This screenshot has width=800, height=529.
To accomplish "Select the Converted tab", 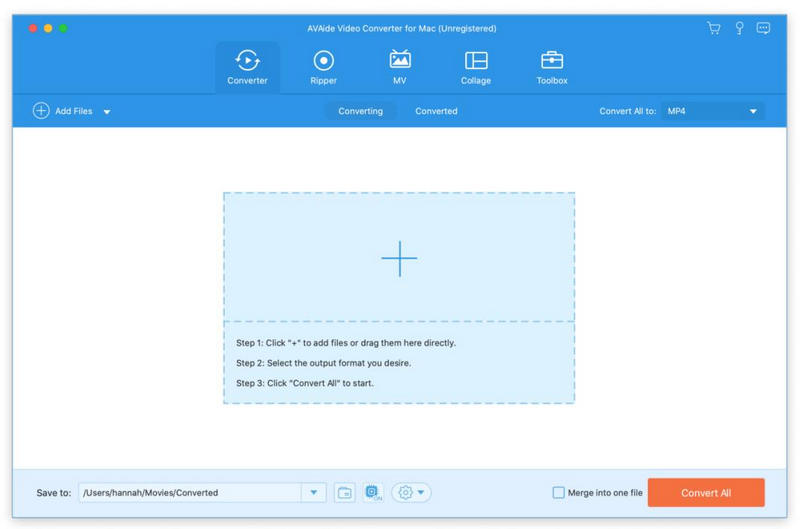I will tap(436, 111).
